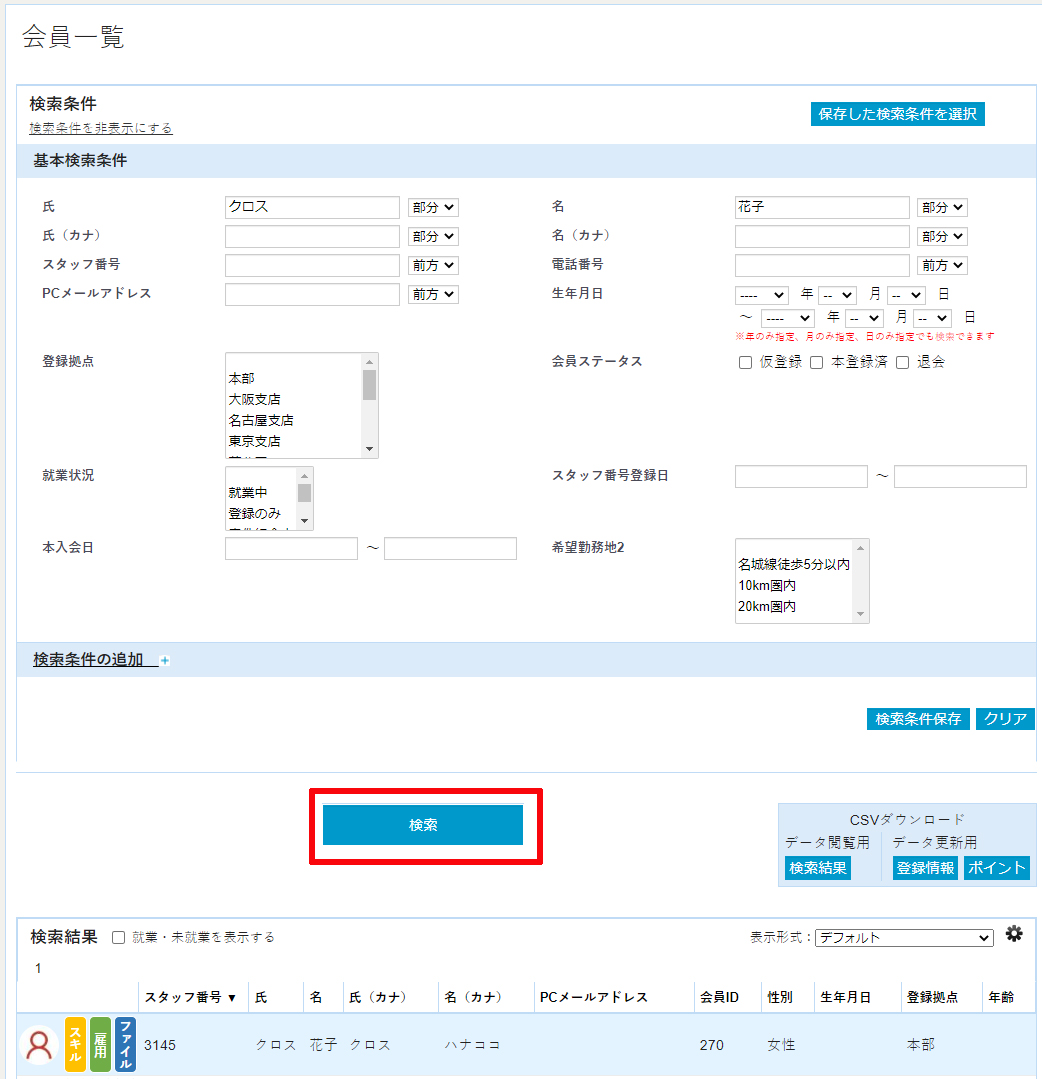This screenshot has height=1079, width=1042.
Task: Open the birth year start dropdown
Action: click(x=761, y=295)
